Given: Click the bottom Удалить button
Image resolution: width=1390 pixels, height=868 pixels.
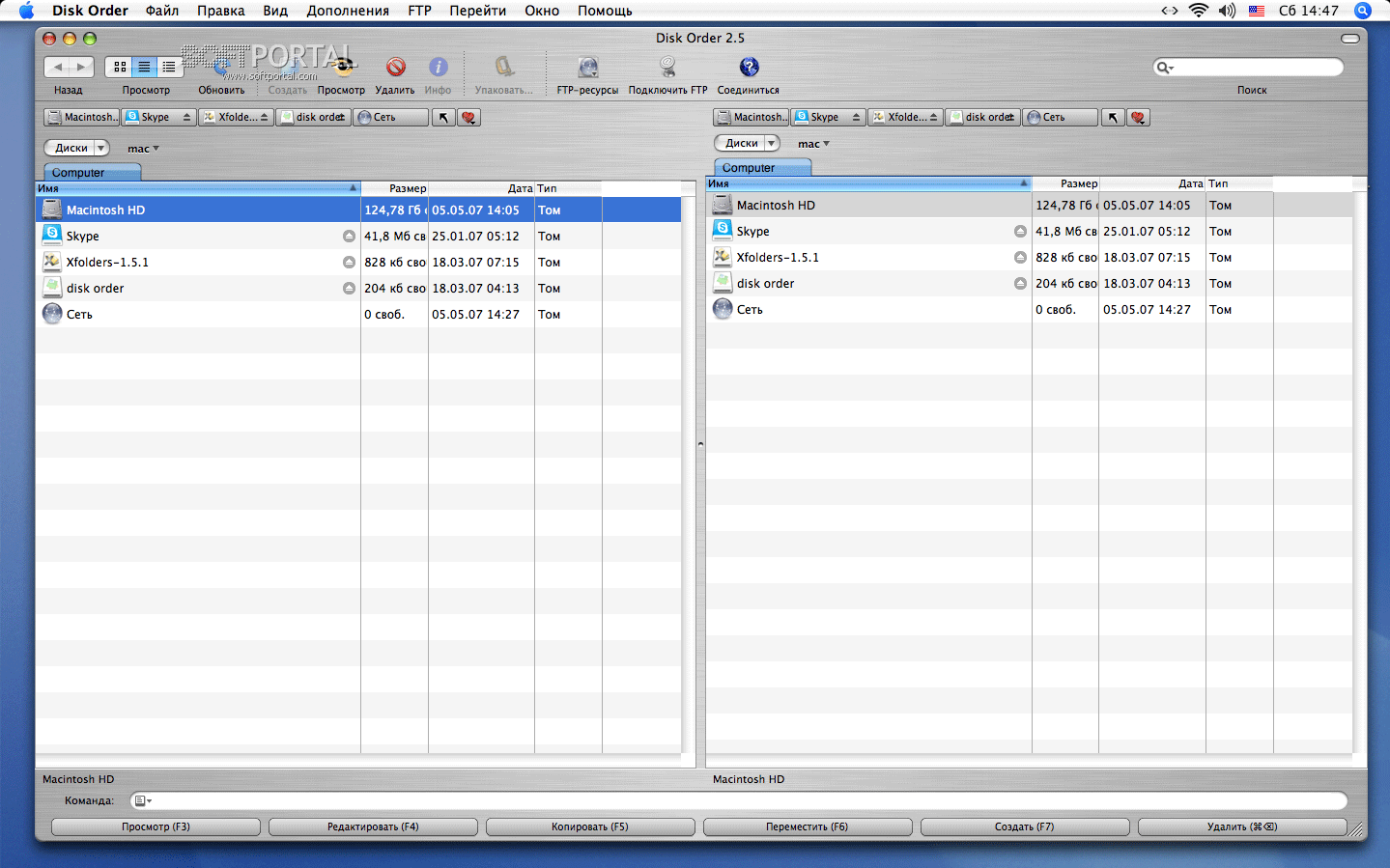Looking at the screenshot, I should click(x=1242, y=826).
